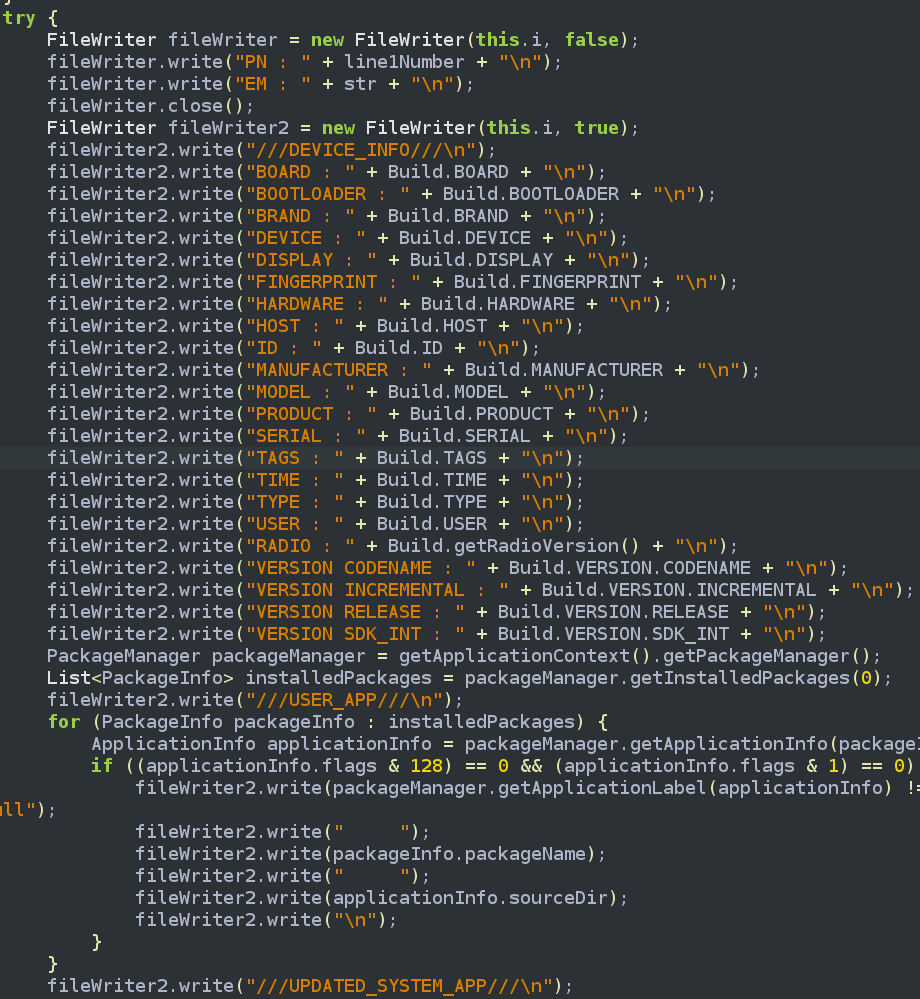920x999 pixels.
Task: Click the "///DEVICE_INFO///" string
Action: click(361, 150)
